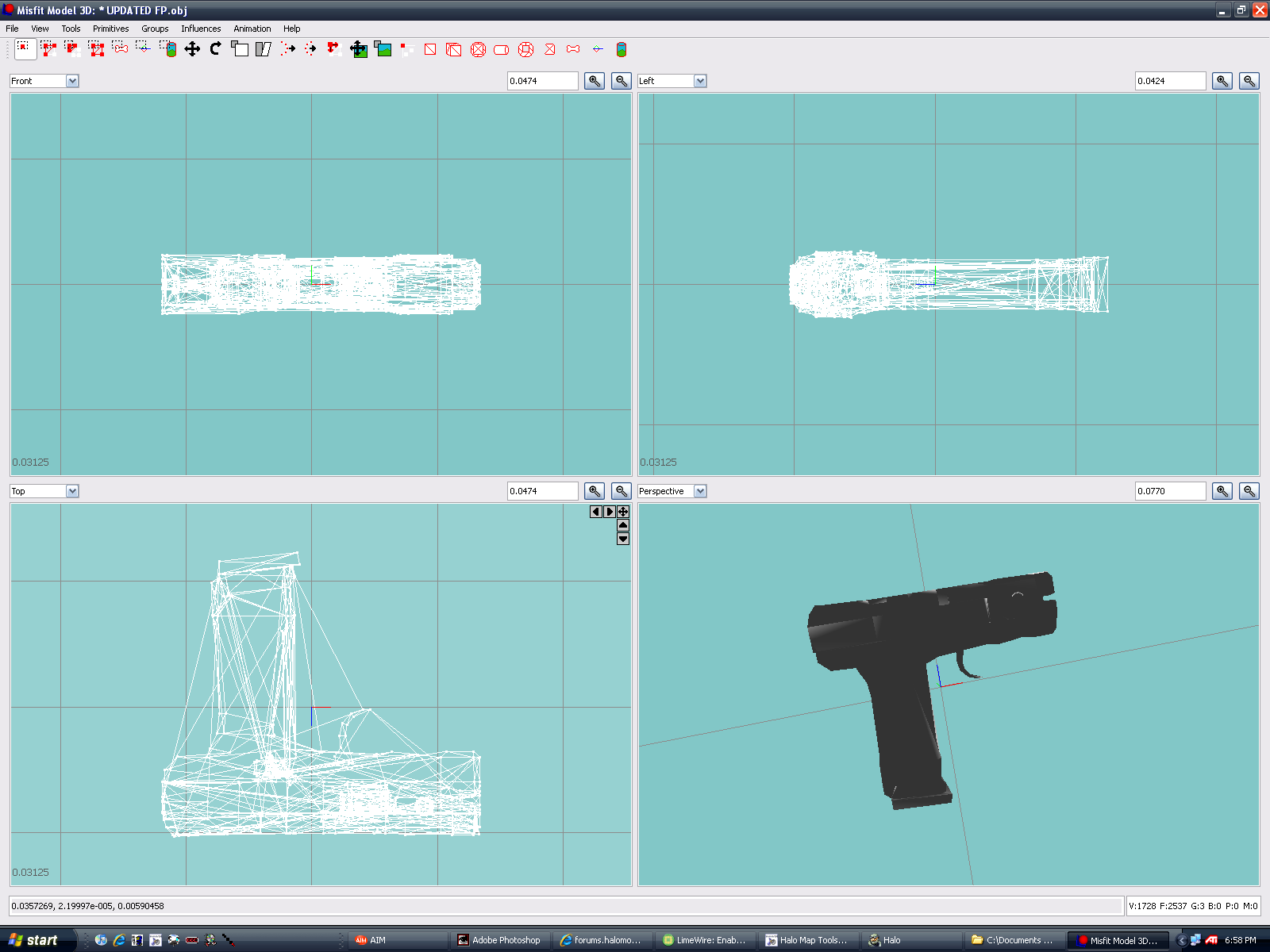Select the Create Projection tool
This screenshot has width=1270, height=952.
click(622, 49)
